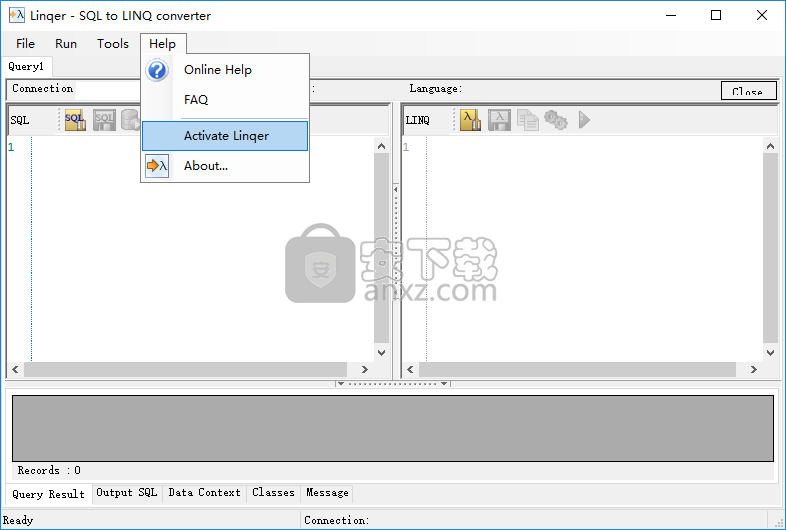Click inside the LINQ editor text area
This screenshot has height=530, width=786.
pos(594,249)
